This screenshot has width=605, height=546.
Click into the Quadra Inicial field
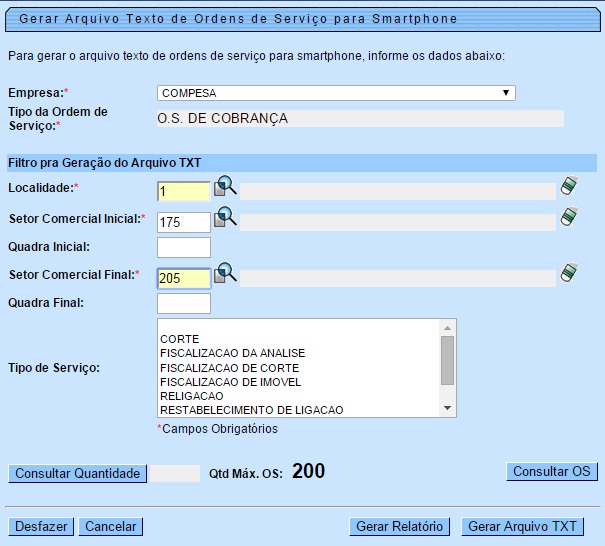(184, 247)
